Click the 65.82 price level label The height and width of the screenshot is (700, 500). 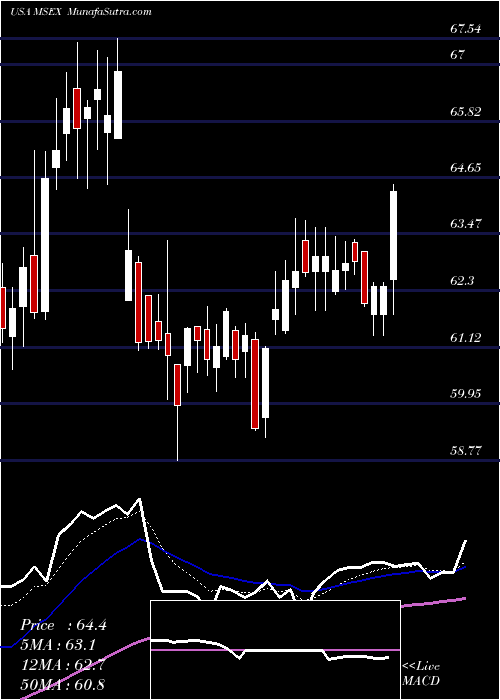point(465,112)
